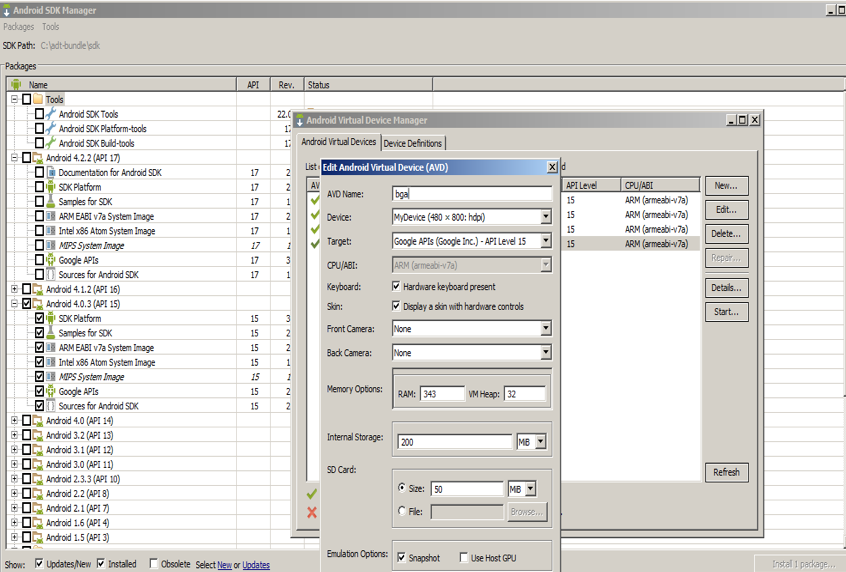The height and width of the screenshot is (572, 846).
Task: Click the Android 2.3.3 (API 10) folder icon
Action: coord(38,479)
